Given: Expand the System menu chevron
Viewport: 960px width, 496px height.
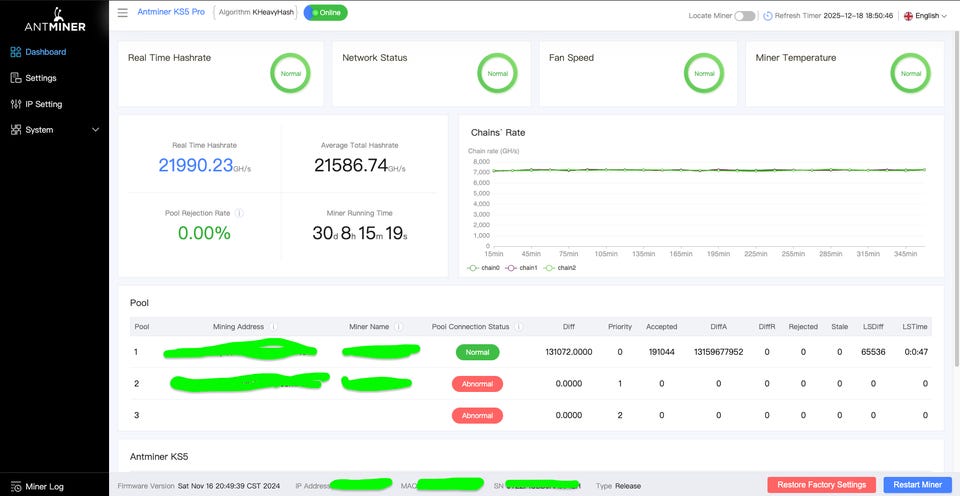Looking at the screenshot, I should 95,130.
